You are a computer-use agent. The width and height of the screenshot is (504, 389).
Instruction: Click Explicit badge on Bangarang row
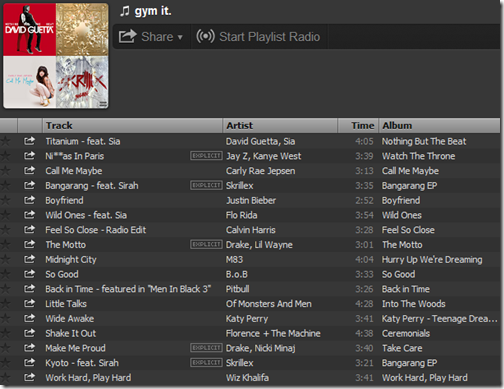tap(206, 185)
